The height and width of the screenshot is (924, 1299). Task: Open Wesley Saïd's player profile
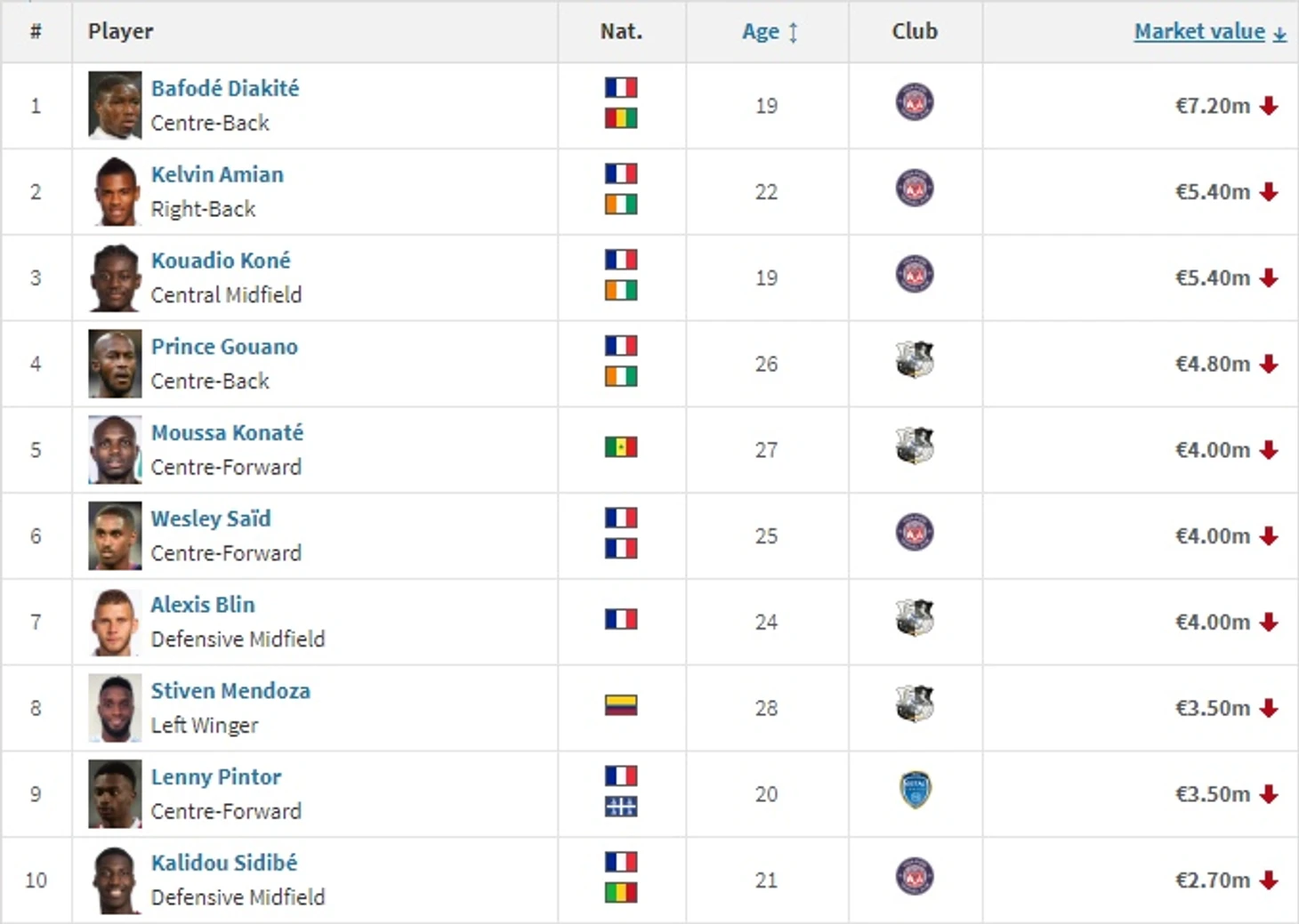pos(211,518)
